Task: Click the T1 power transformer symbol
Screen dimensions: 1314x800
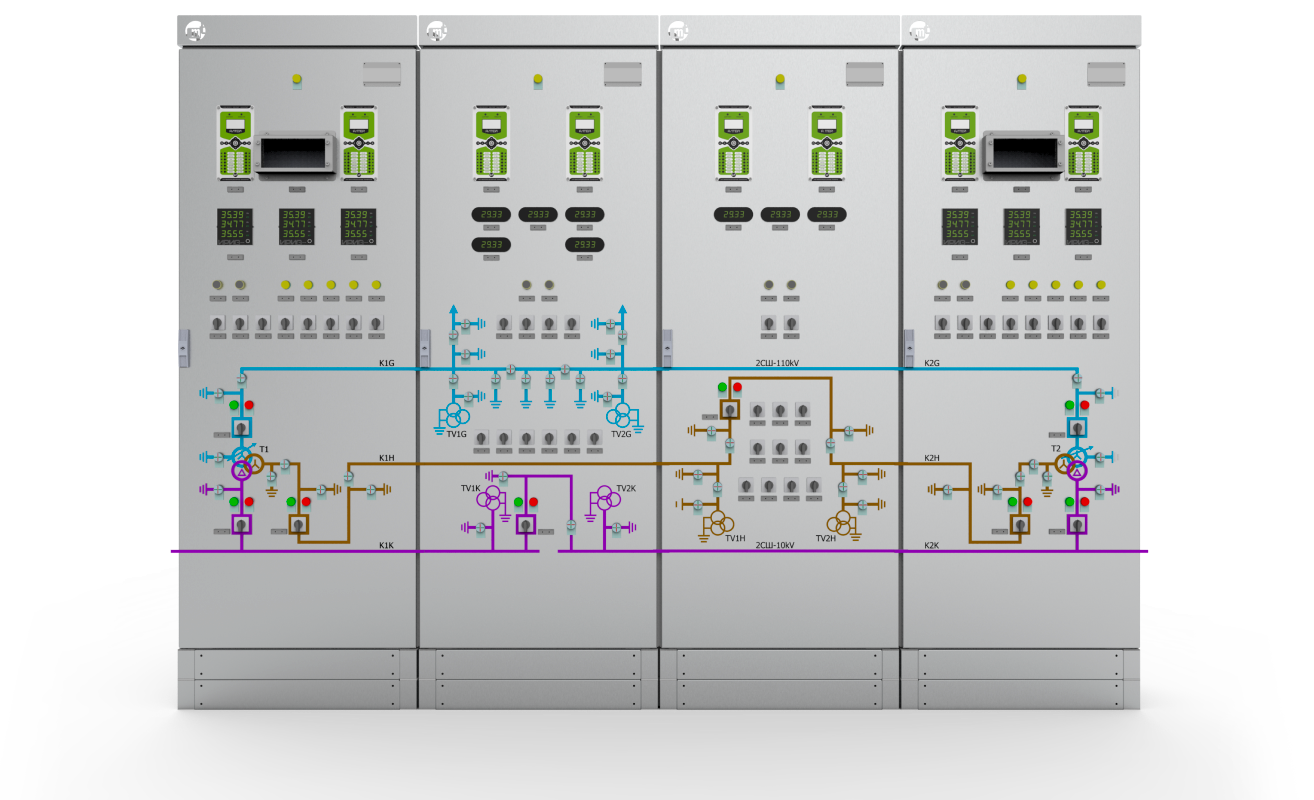Action: coord(246,465)
